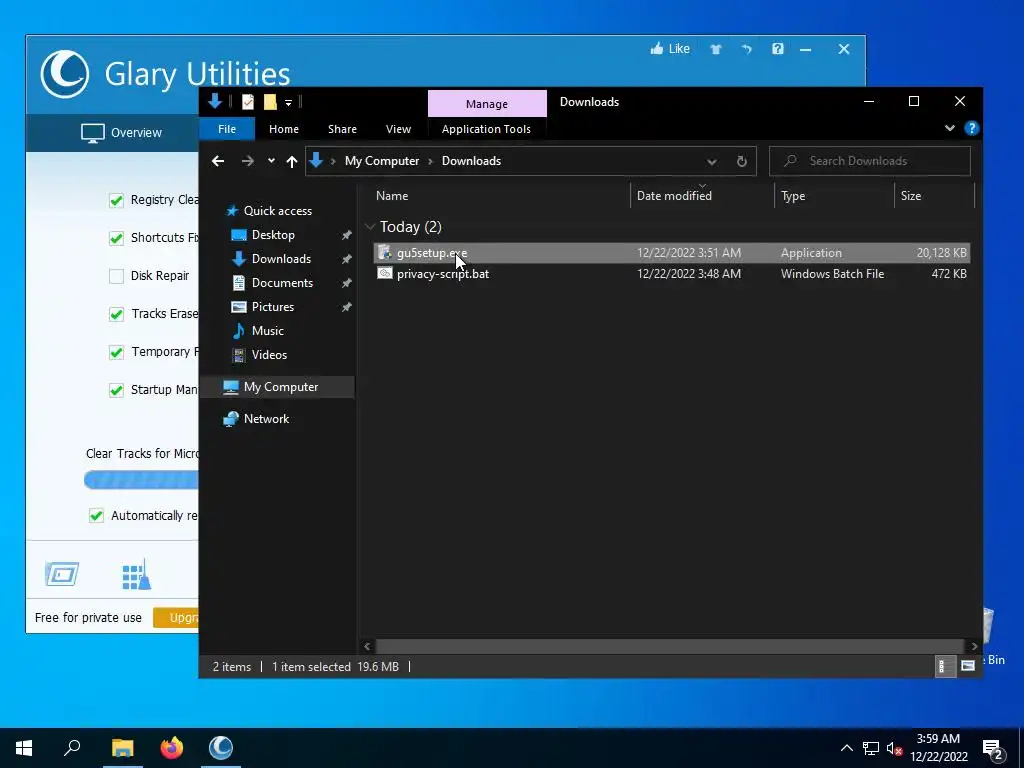Toggle the Automatically repair checkbox
The image size is (1024, 768).
tap(97, 516)
